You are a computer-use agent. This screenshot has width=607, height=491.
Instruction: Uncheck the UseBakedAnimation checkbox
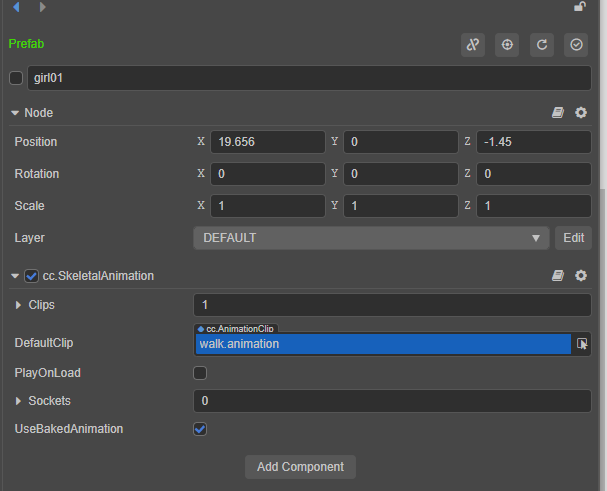pyautogui.click(x=200, y=429)
